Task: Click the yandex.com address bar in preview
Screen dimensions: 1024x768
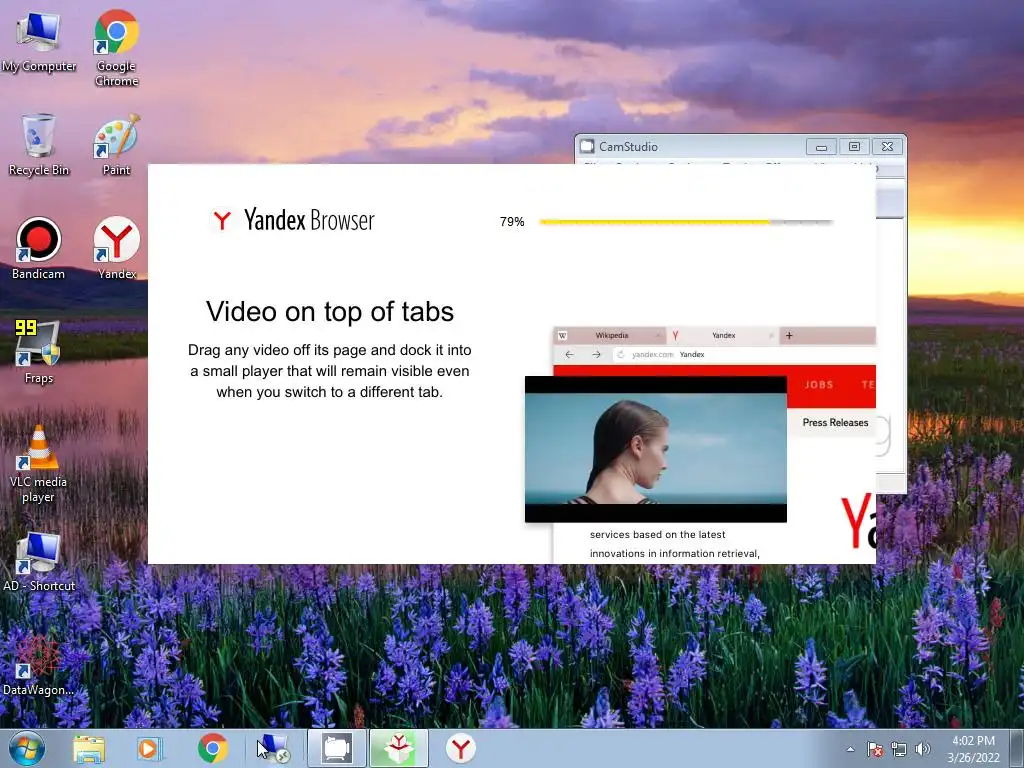Action: [x=744, y=355]
